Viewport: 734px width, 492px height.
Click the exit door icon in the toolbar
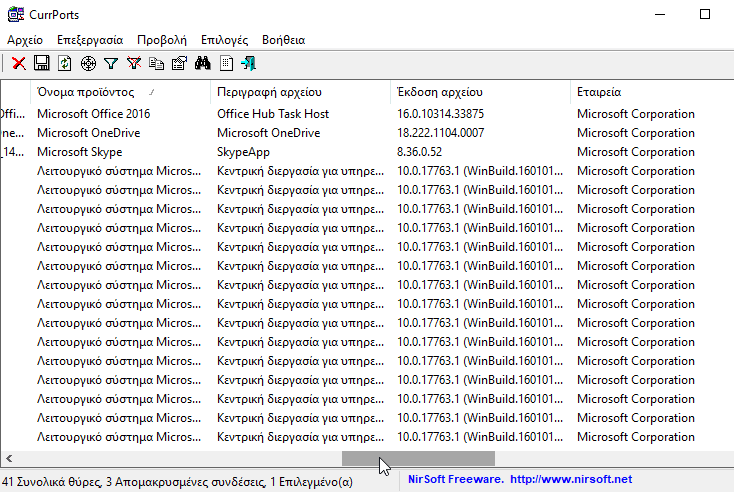(x=249, y=63)
